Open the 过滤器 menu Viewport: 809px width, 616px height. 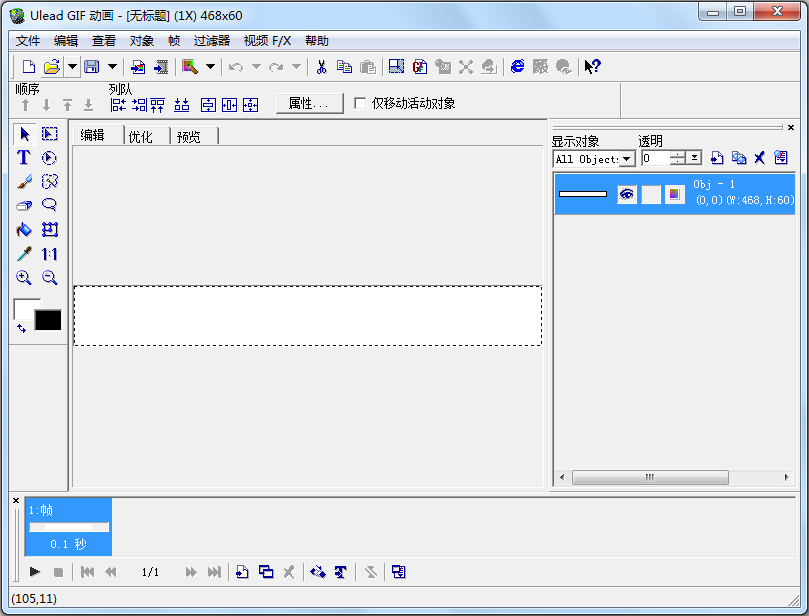pyautogui.click(x=208, y=40)
